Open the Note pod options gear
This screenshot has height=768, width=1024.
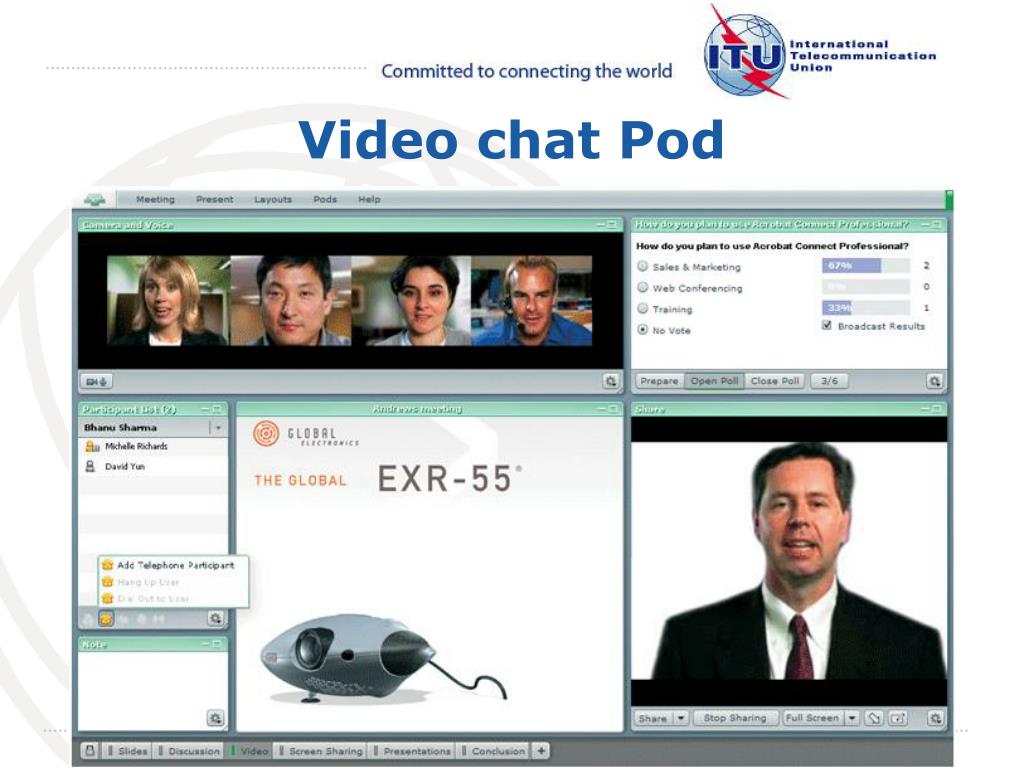click(216, 718)
